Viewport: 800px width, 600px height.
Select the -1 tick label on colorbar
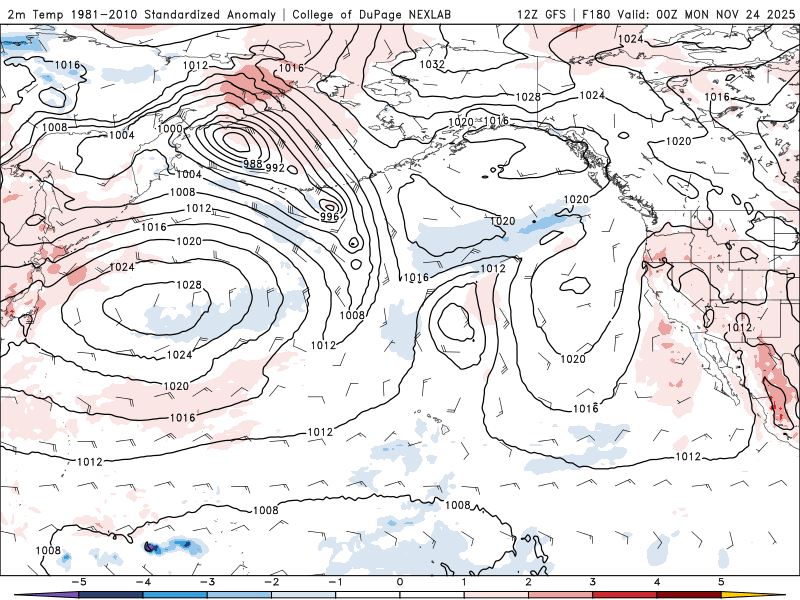click(335, 582)
